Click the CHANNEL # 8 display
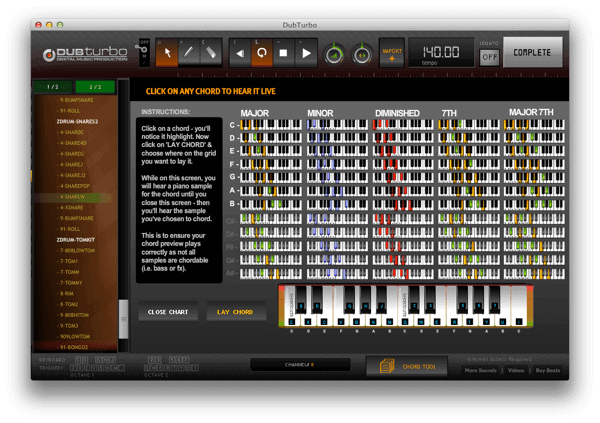Screen dimensions: 600x423 click(300, 365)
